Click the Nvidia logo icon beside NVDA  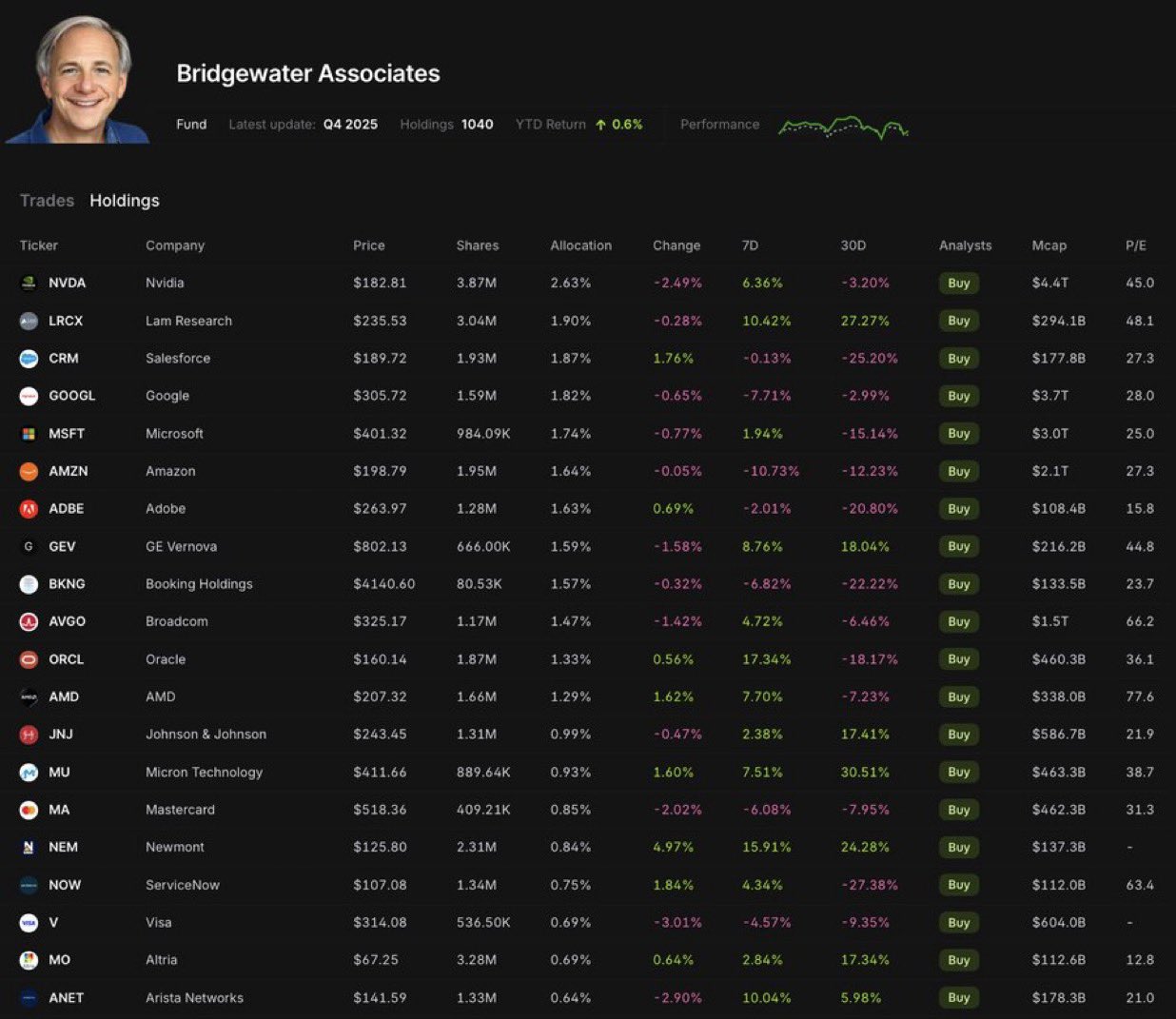29,283
